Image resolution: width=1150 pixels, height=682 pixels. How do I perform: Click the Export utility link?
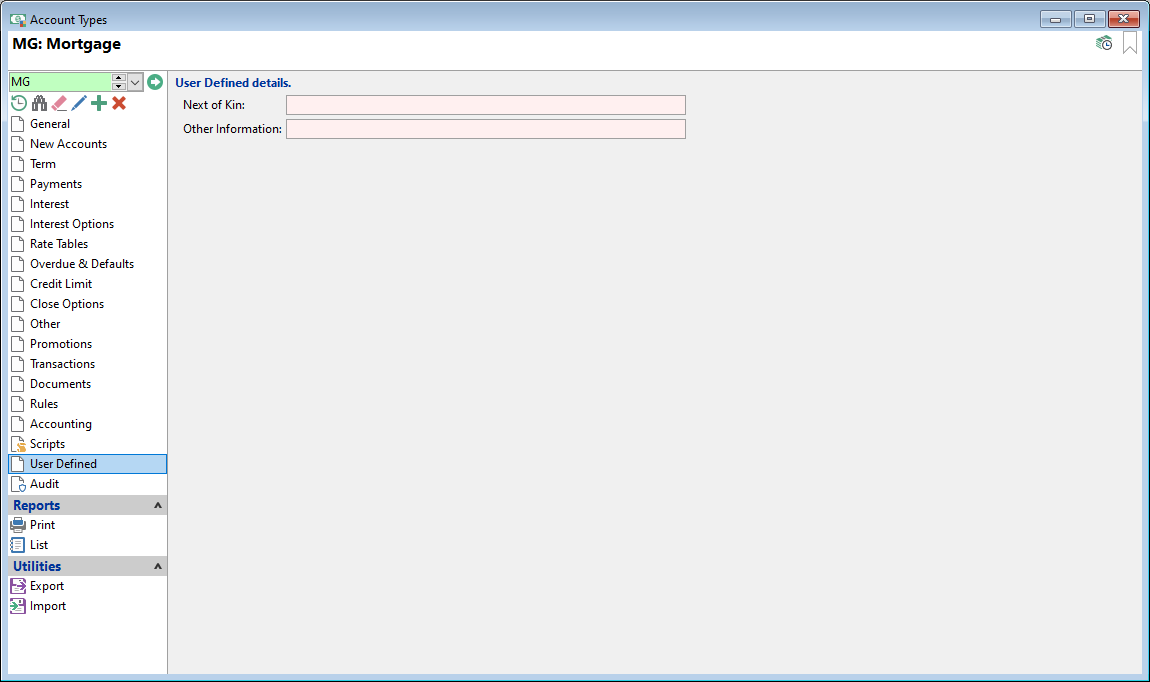tap(47, 586)
